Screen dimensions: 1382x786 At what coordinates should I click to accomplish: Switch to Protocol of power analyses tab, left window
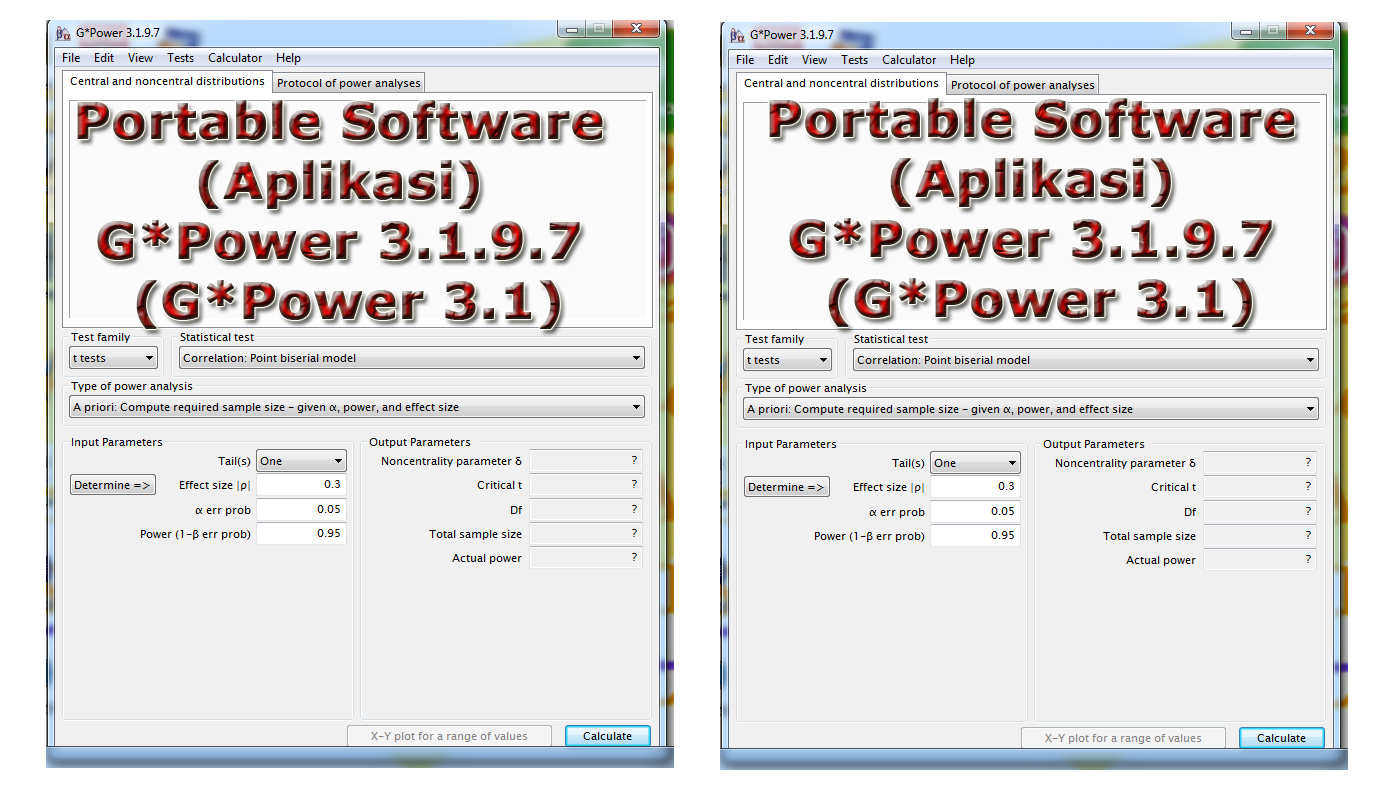tap(349, 83)
